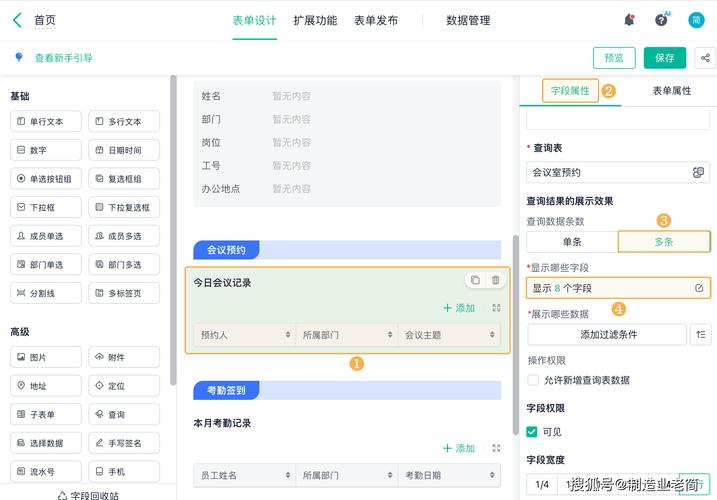Switch to 表单设计 tab
Image resolution: width=717 pixels, height=500 pixels.
click(x=254, y=21)
